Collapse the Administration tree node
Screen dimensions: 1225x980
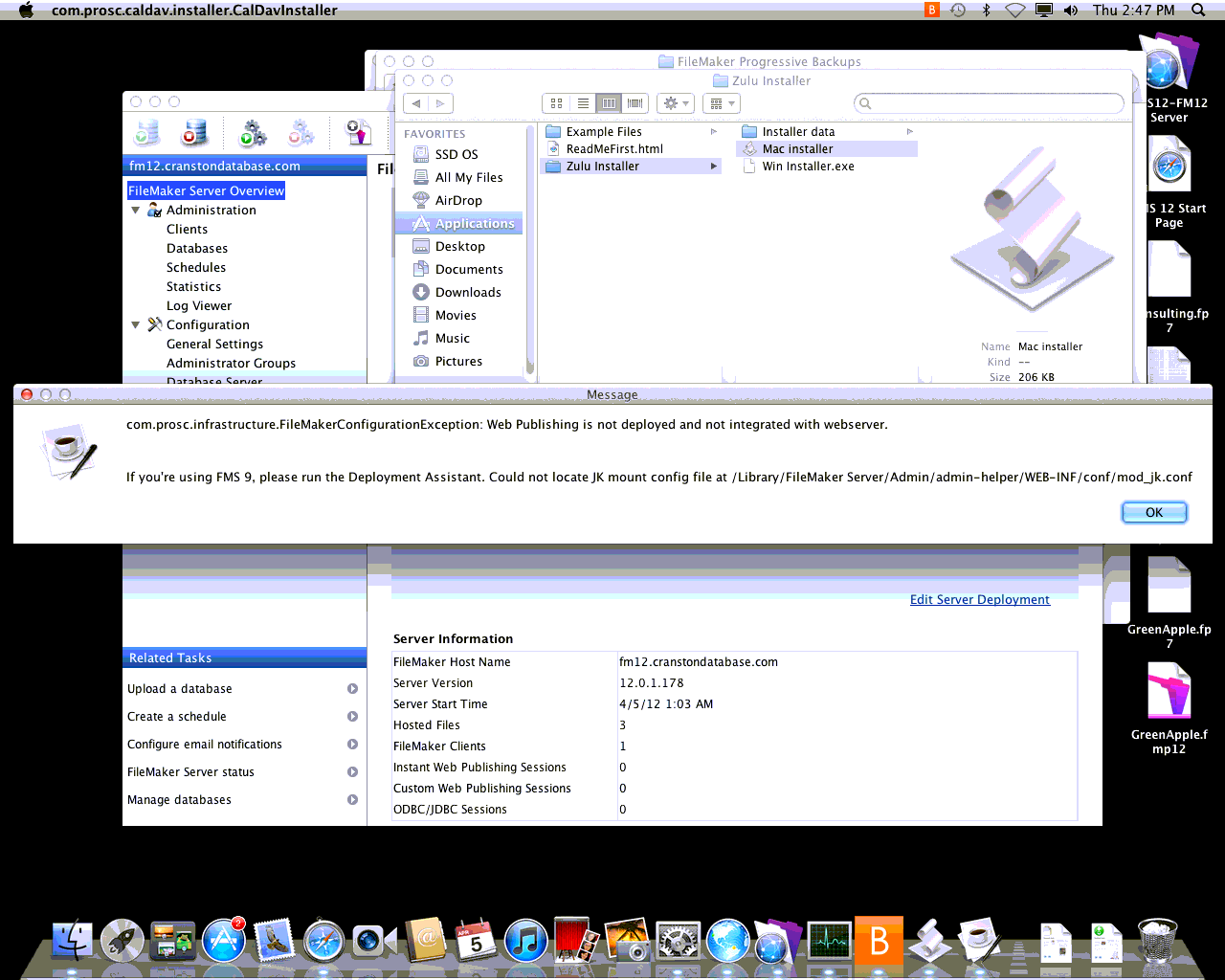pyautogui.click(x=136, y=211)
